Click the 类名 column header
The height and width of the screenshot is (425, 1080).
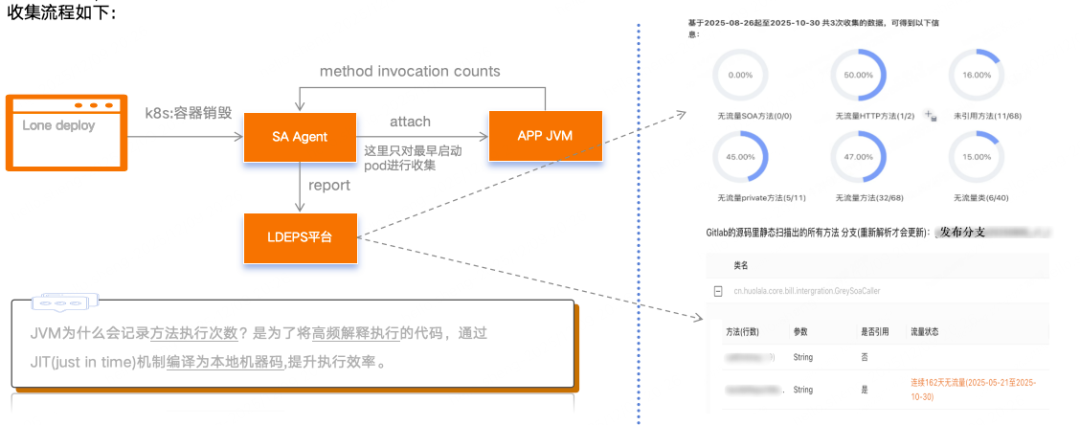(x=740, y=265)
